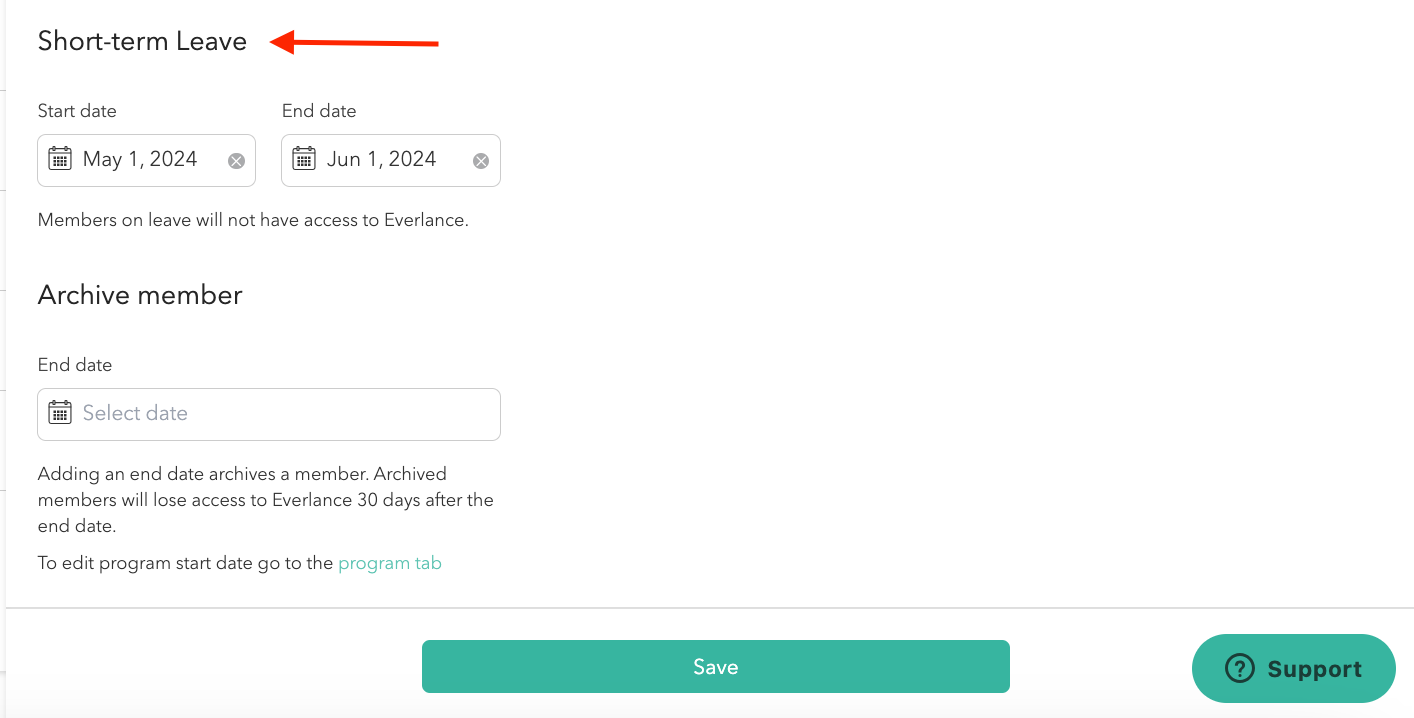This screenshot has width=1414, height=718.
Task: Edit the Jun 1, 2024 end date value
Action: 382,159
